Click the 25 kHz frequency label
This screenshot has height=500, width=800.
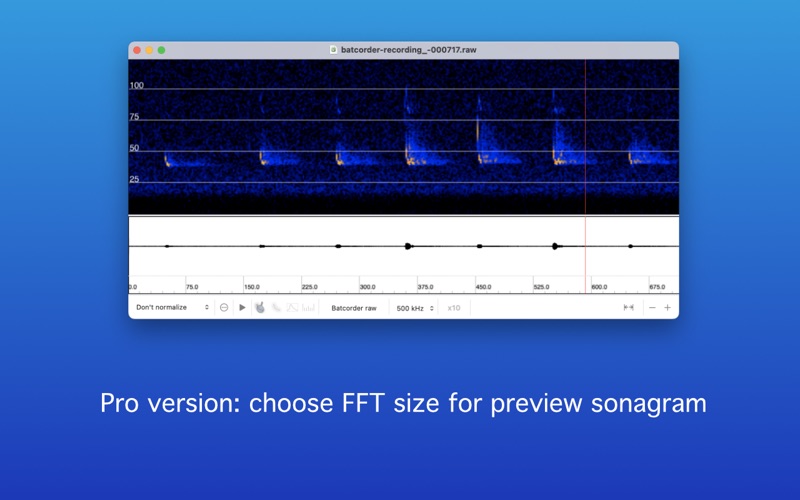134,179
